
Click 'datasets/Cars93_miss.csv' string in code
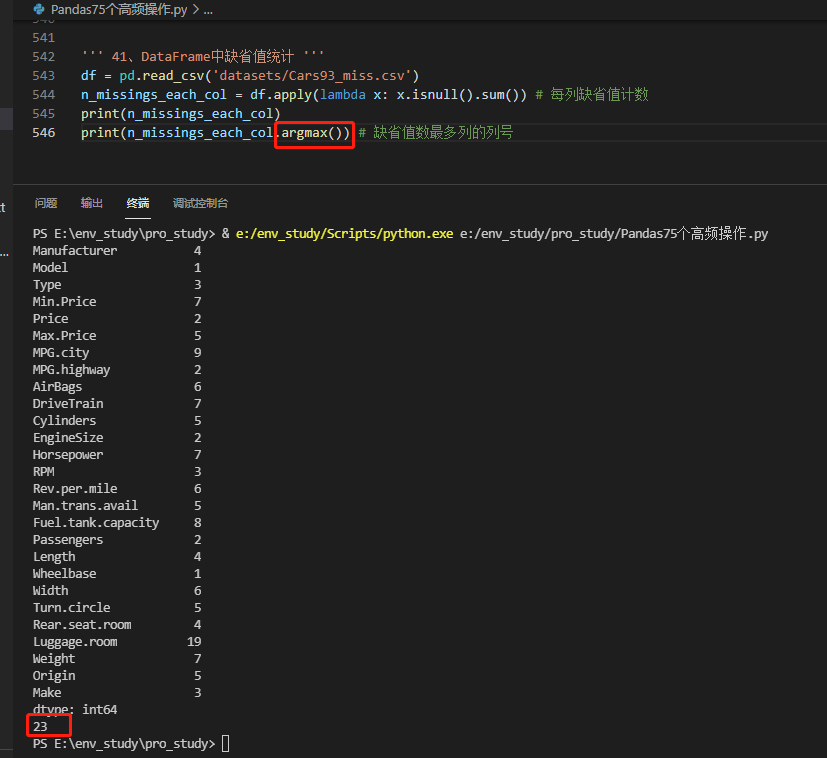click(312, 76)
